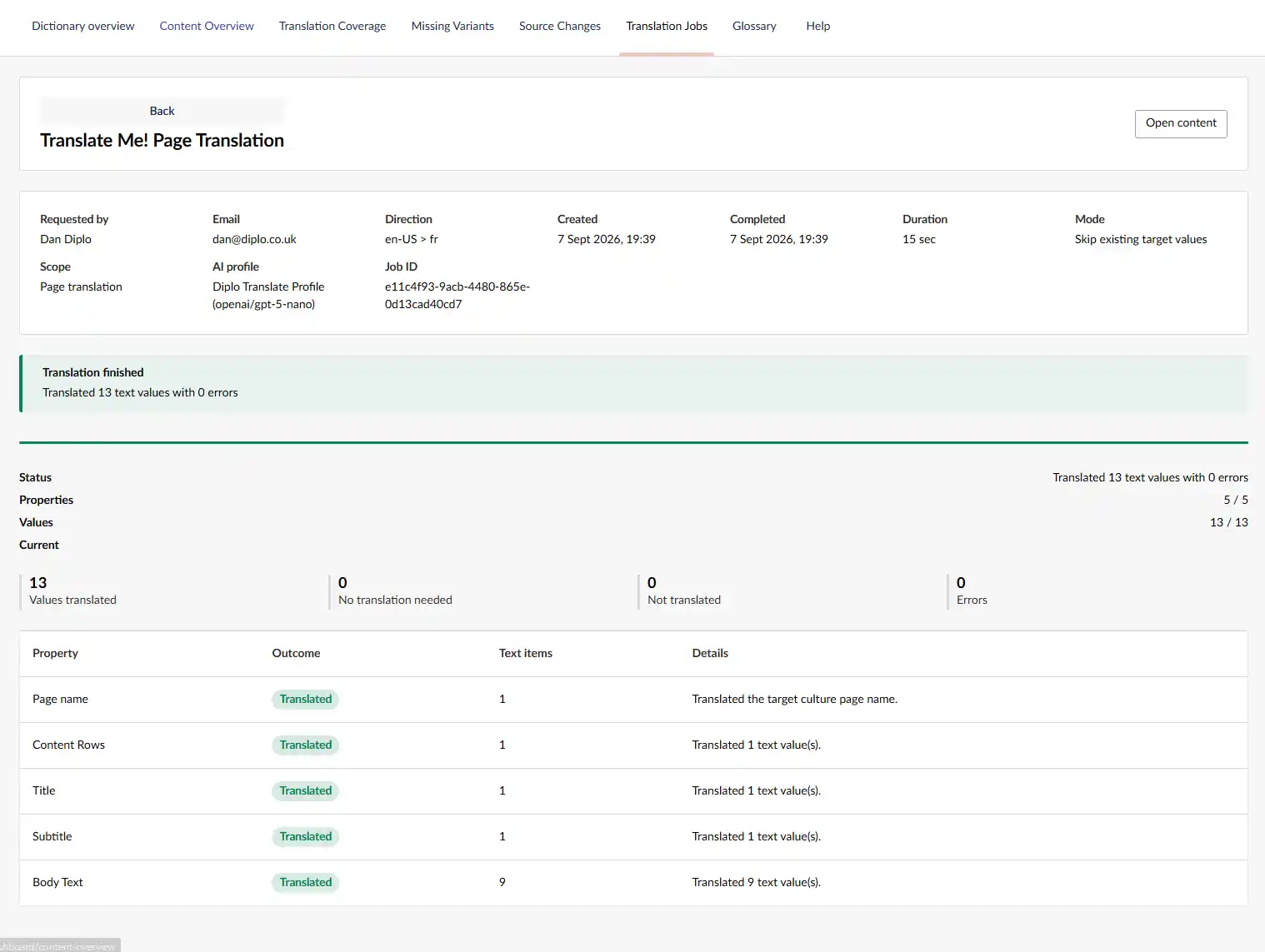1265x952 pixels.
Task: Switch to the Glossary tab
Action: click(x=754, y=26)
